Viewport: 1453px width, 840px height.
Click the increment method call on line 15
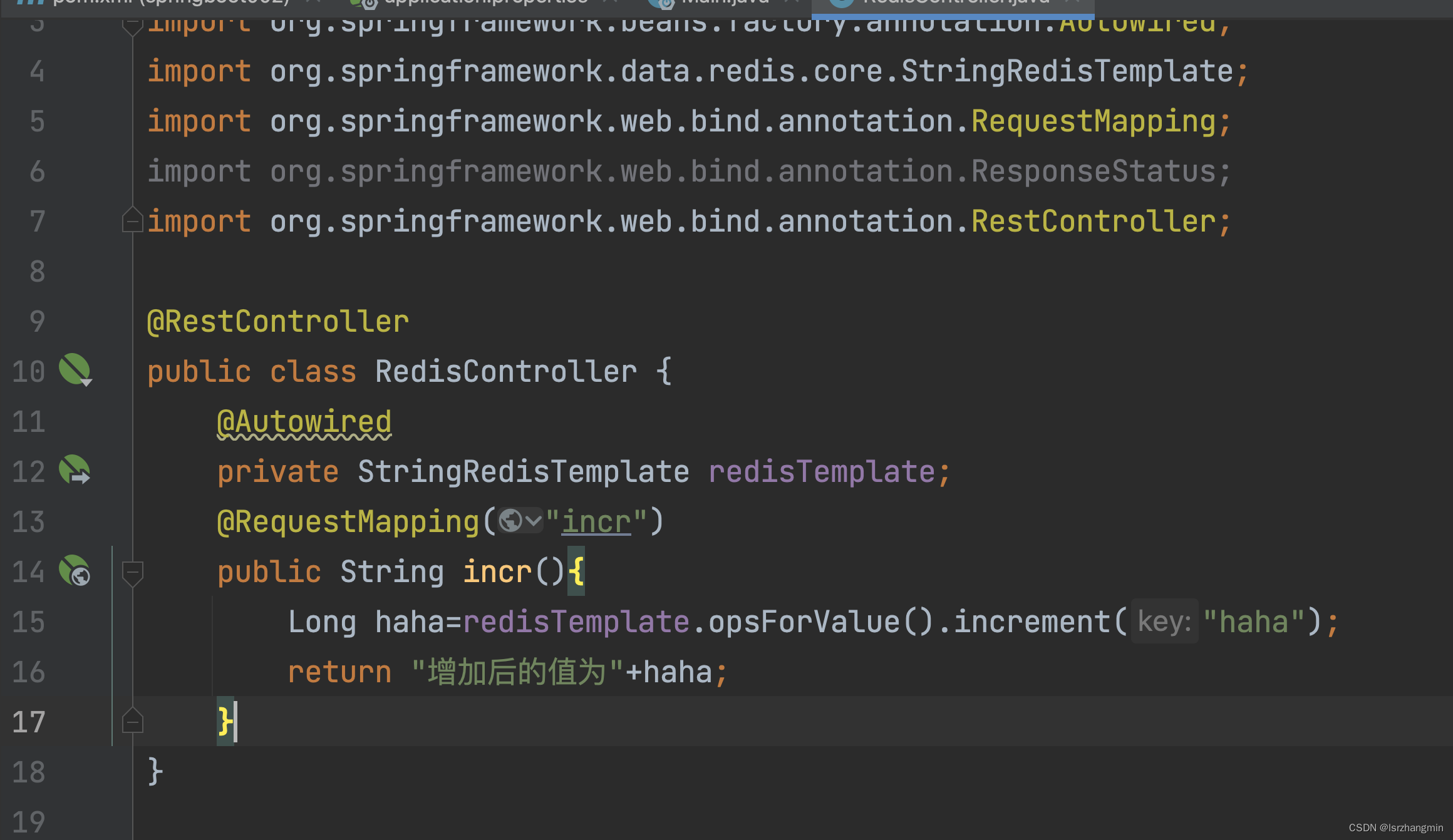click(1032, 622)
